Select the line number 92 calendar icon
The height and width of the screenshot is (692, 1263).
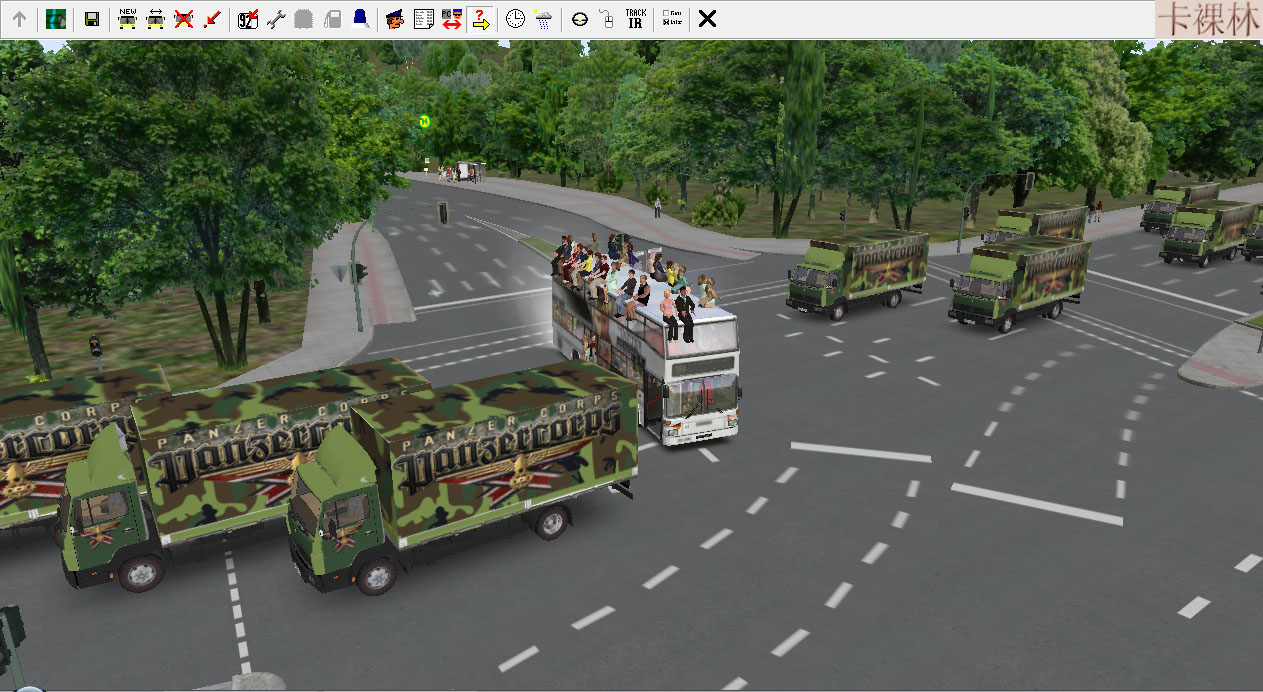point(248,19)
